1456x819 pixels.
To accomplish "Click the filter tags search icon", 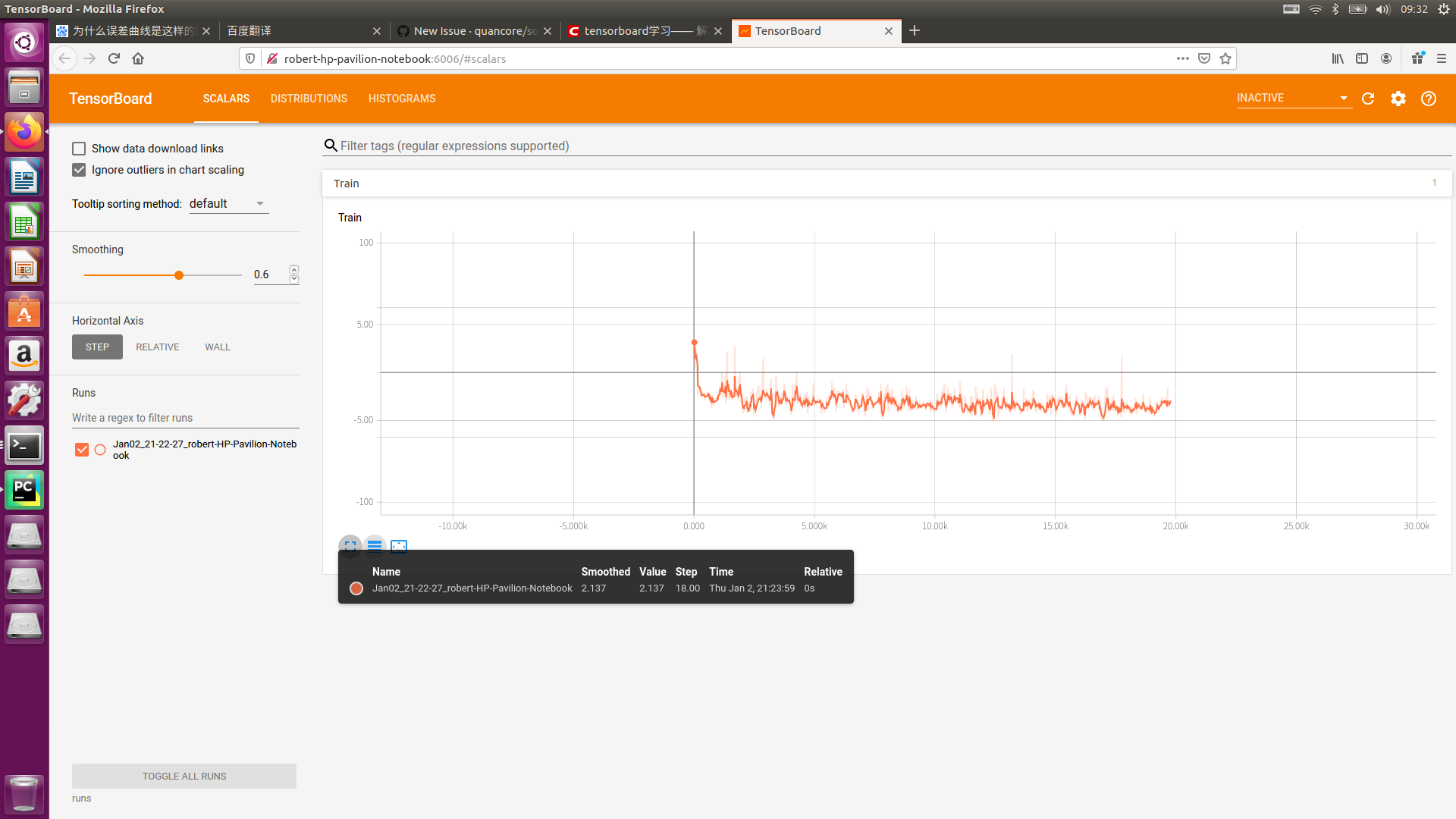I will pos(331,146).
